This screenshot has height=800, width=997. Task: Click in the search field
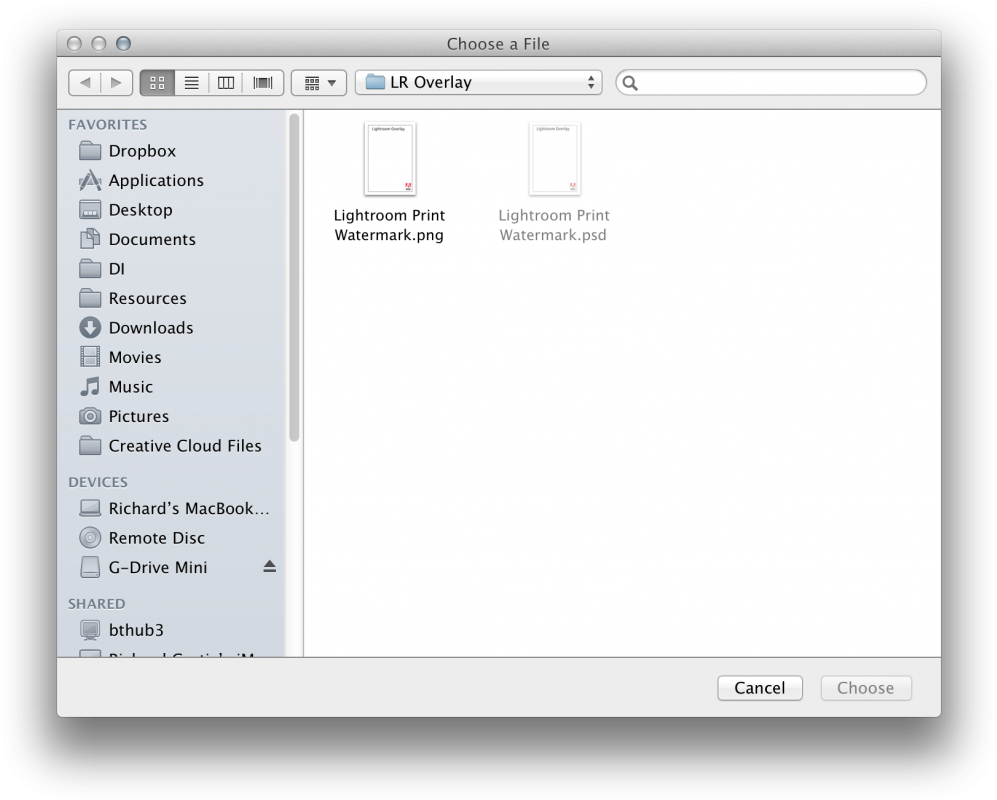pos(780,82)
